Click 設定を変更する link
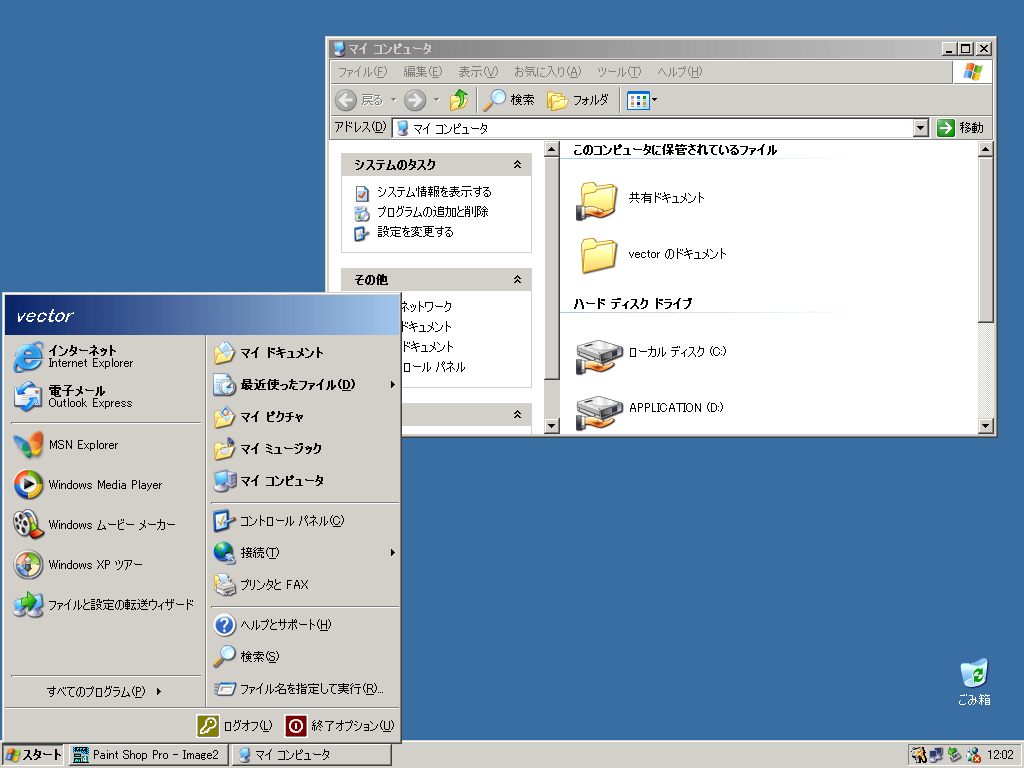 [x=415, y=232]
